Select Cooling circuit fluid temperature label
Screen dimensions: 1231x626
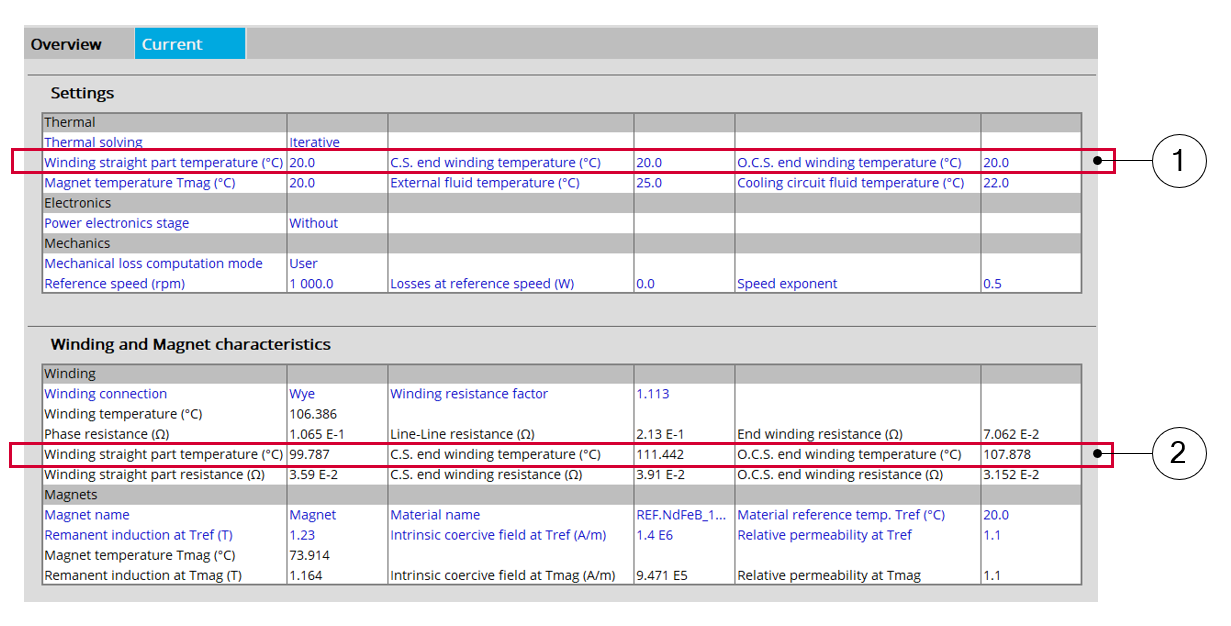pyautogui.click(x=850, y=183)
